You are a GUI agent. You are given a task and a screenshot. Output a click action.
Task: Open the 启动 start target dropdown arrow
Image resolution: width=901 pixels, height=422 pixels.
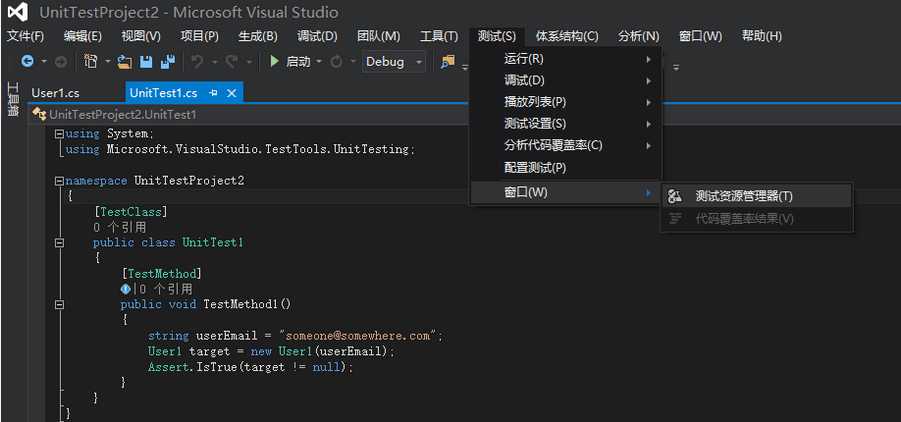point(319,62)
